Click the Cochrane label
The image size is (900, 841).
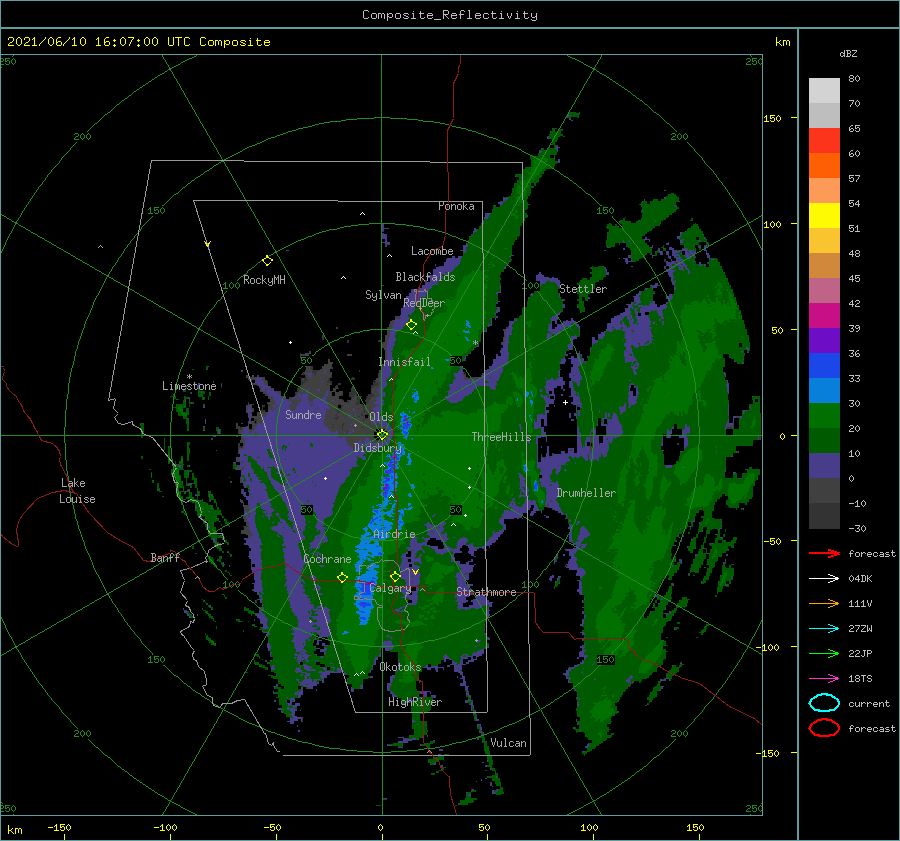pos(327,559)
